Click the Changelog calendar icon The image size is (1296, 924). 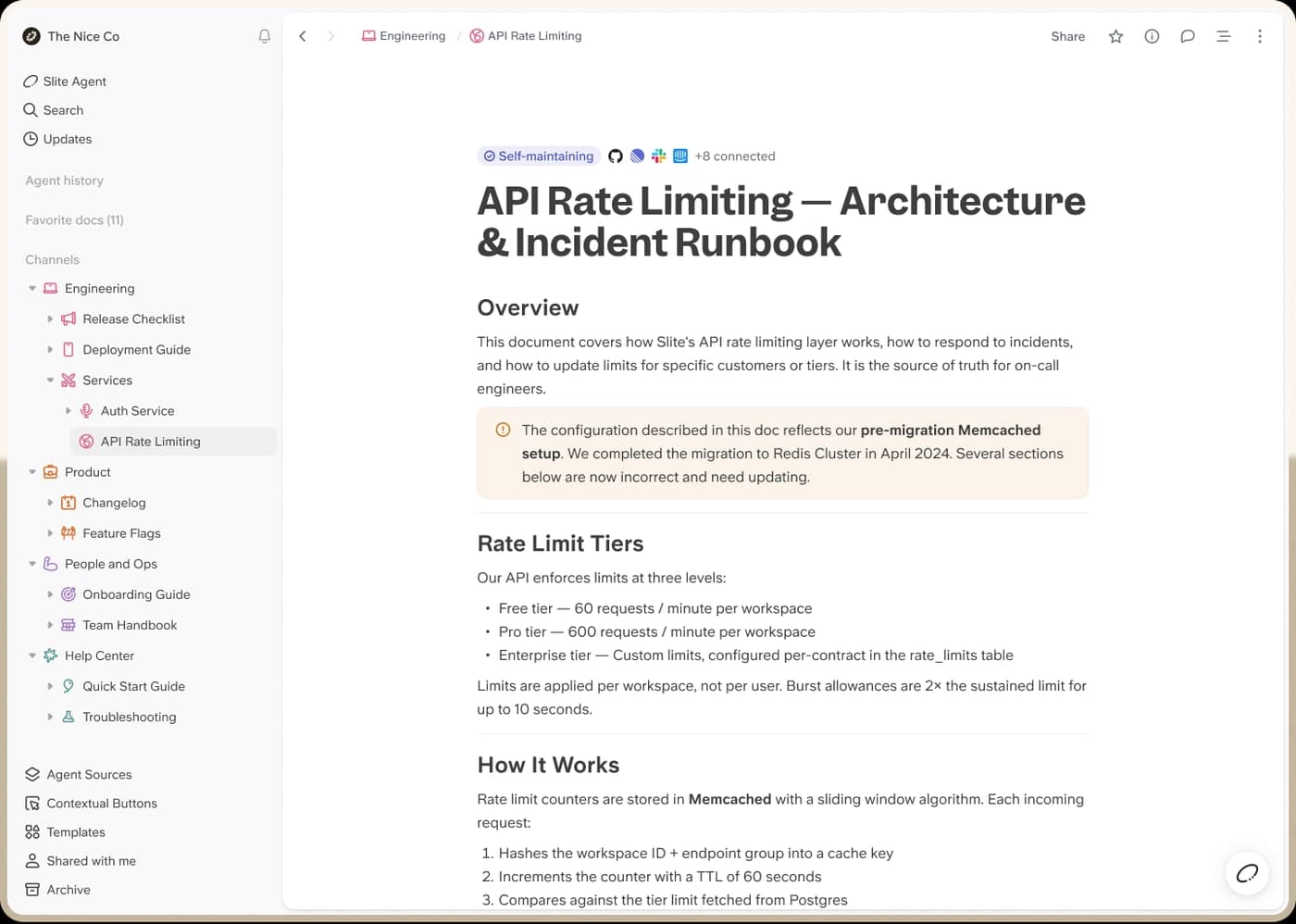coord(69,502)
